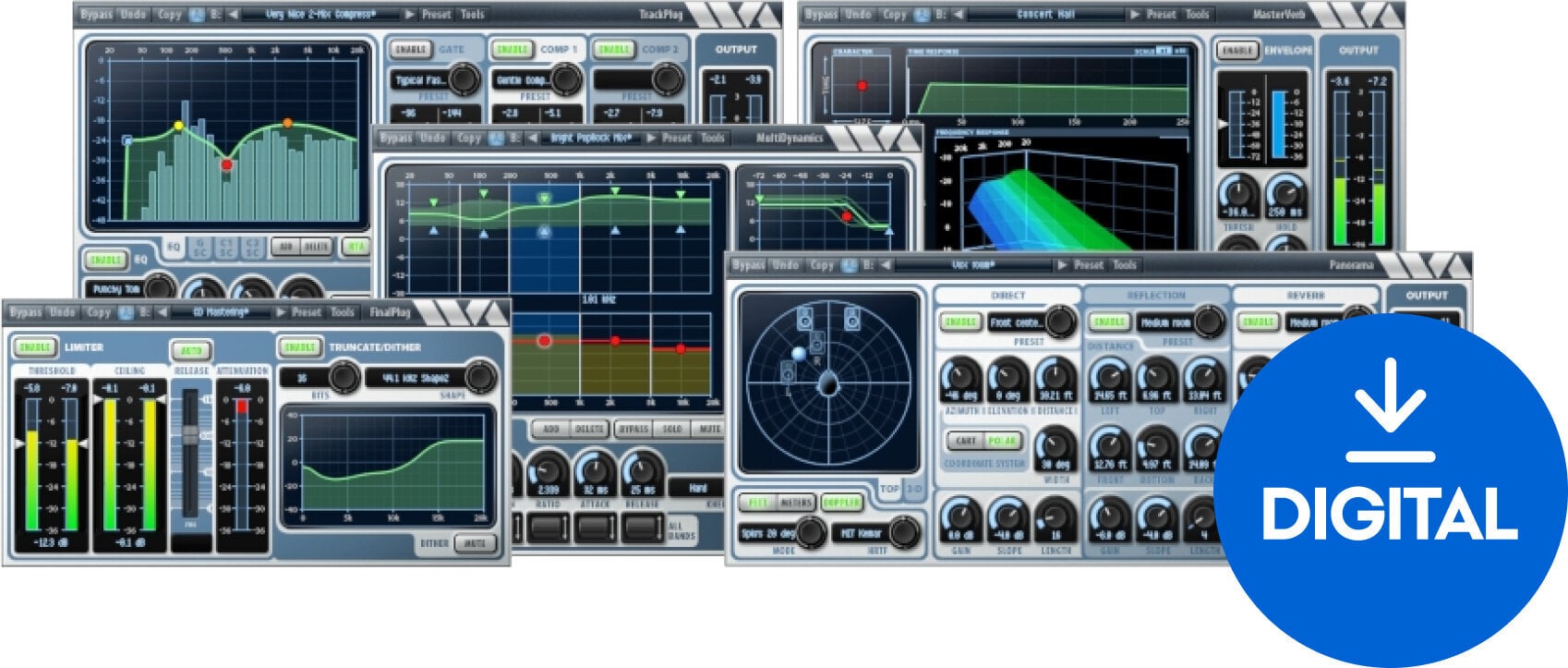
Task: Click Bypass in the TrackPlug toolbar
Action: tap(97, 15)
